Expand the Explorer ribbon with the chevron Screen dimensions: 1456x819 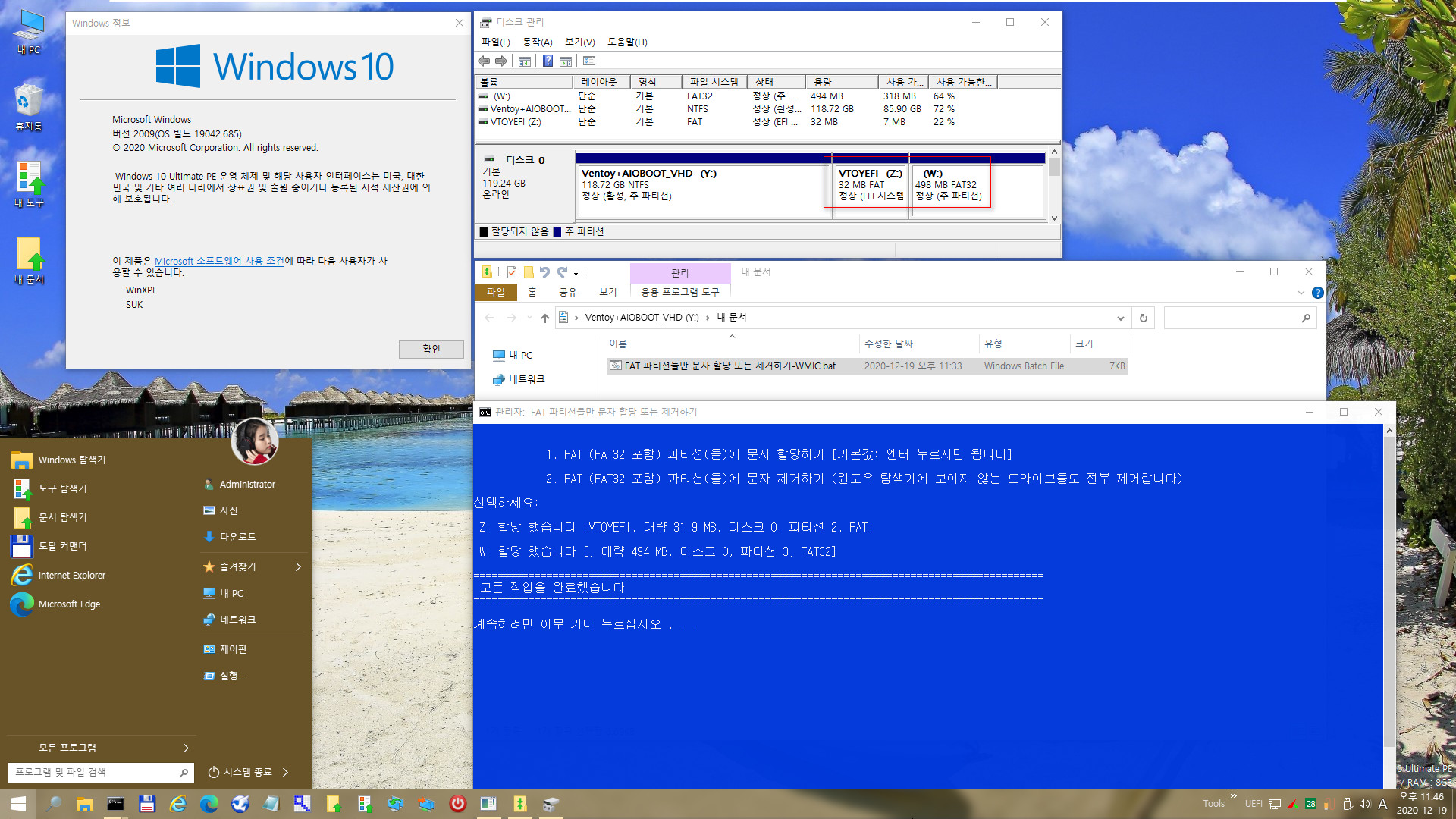point(1301,293)
